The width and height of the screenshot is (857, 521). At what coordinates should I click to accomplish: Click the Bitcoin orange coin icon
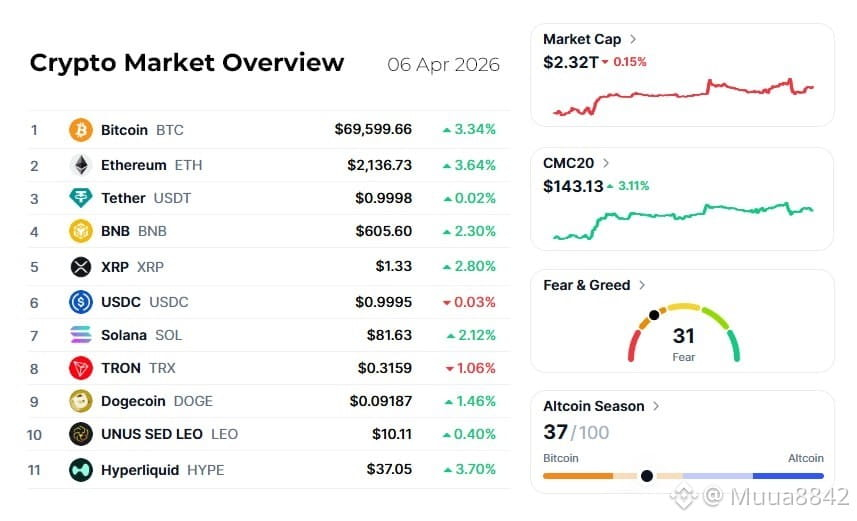click(81, 130)
